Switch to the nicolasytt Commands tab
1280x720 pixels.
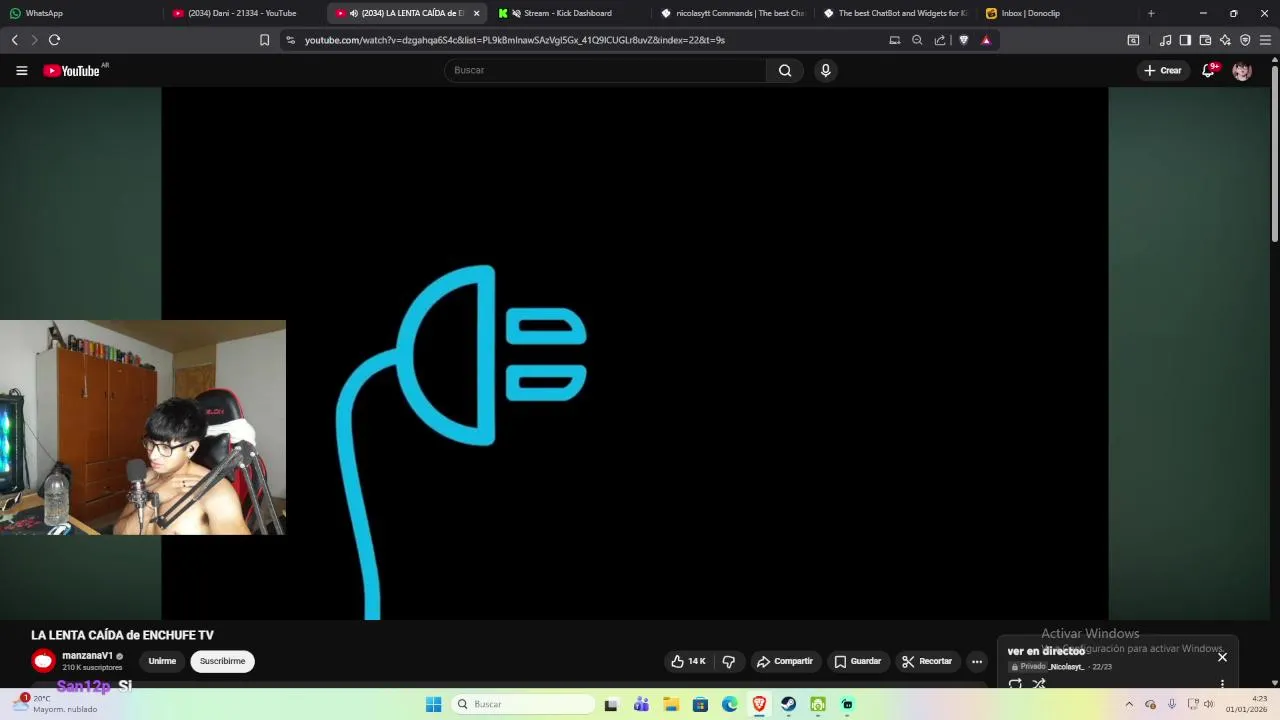click(733, 13)
